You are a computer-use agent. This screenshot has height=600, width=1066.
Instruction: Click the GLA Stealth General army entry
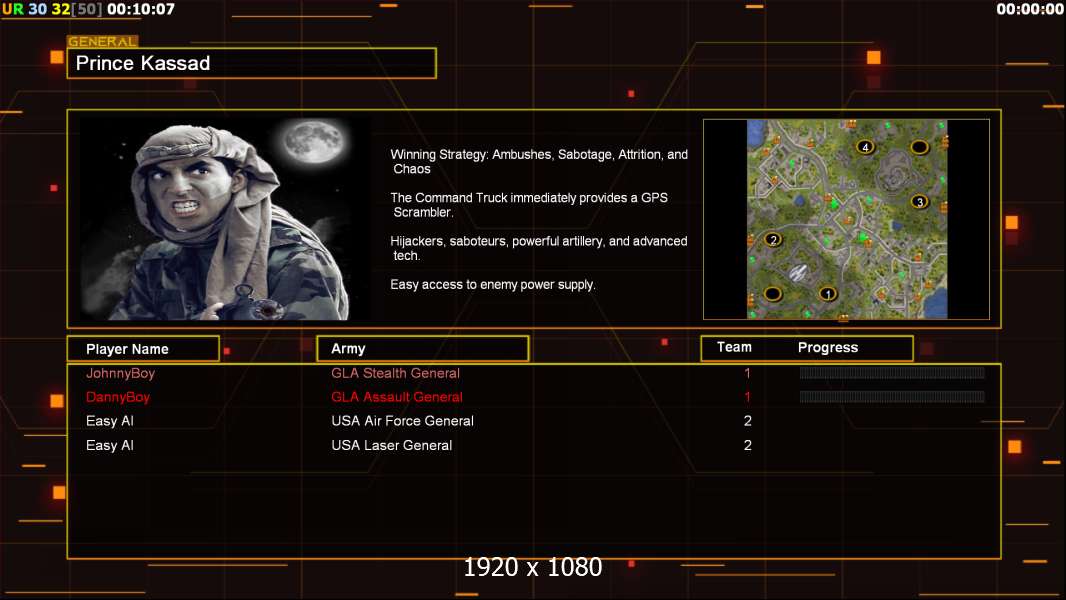[x=396, y=373]
